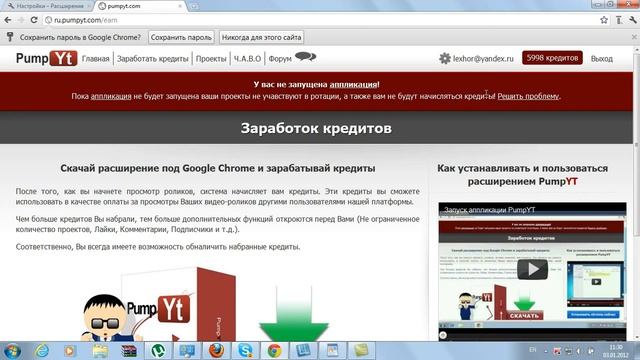Open the Ч.А.В.О page
Image resolution: width=640 pixels, height=360 pixels.
[x=247, y=59]
